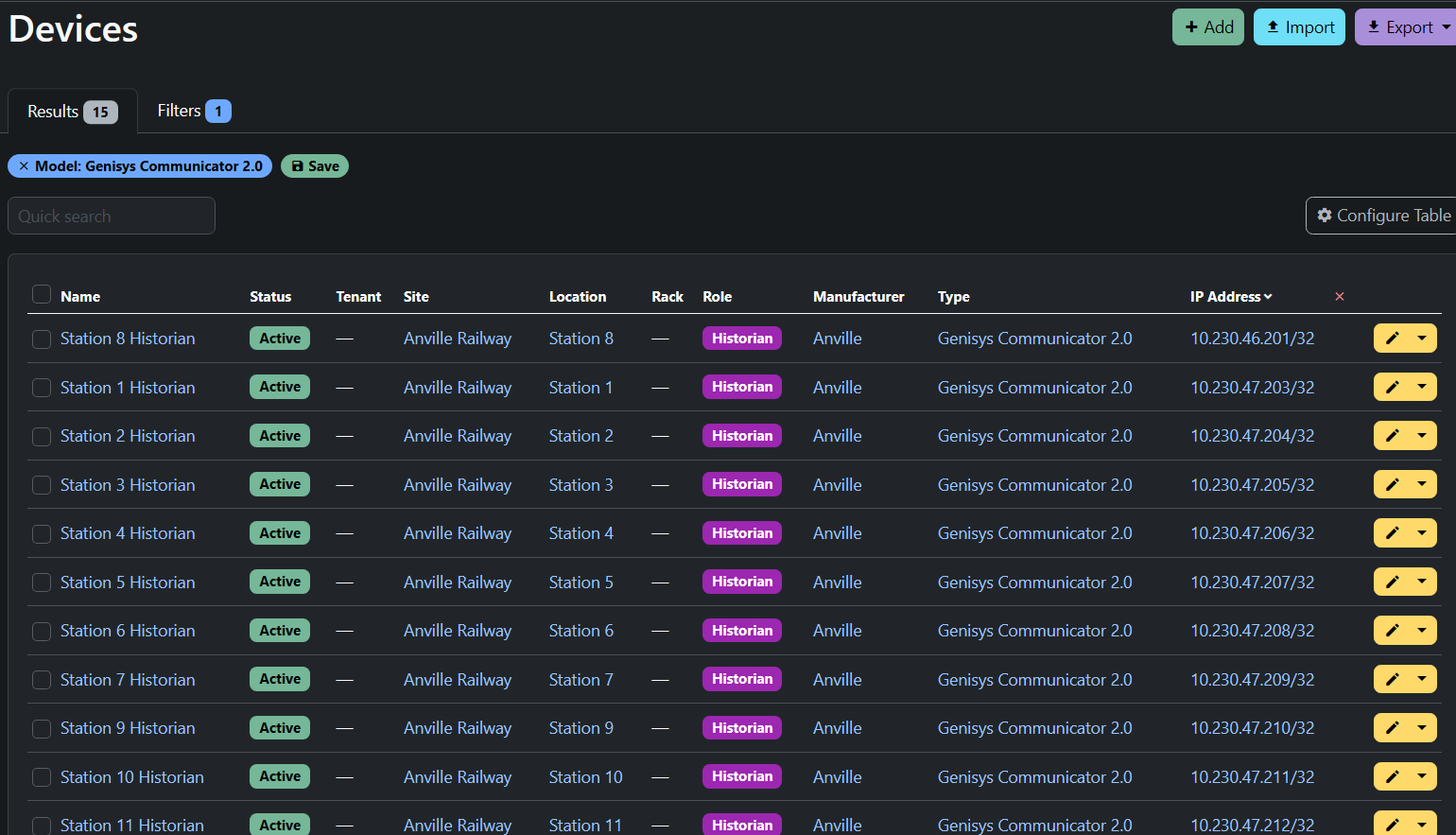Edit Station 1 Historian with pencil icon

click(1391, 387)
